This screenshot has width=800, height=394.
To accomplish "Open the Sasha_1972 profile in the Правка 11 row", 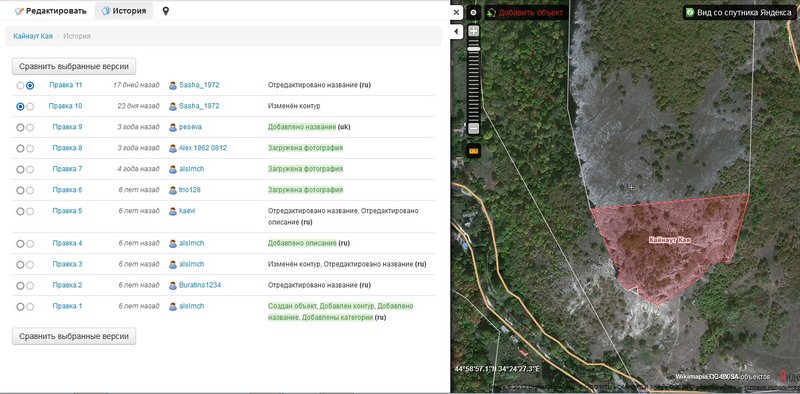I will click(199, 85).
